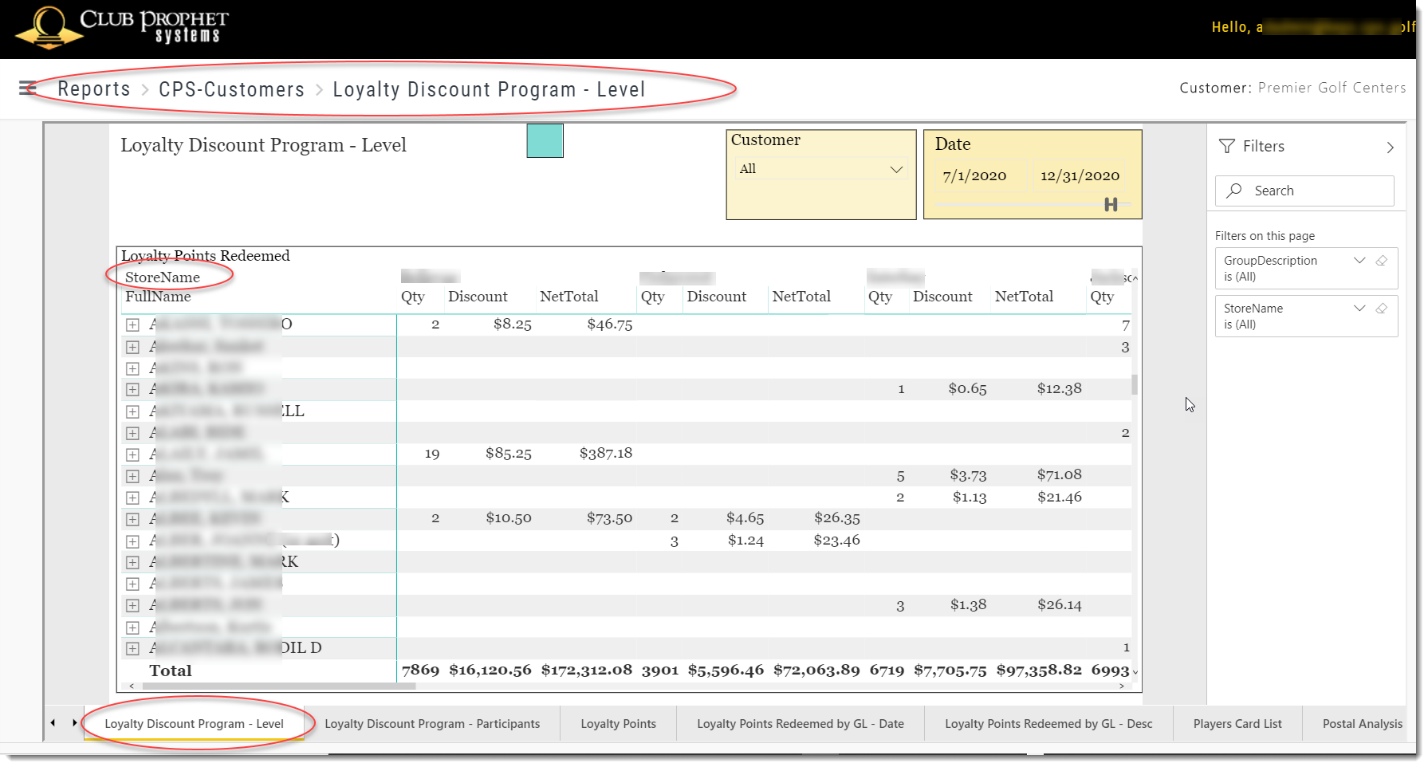Click the teal color square
Screen dimensions: 1428x767
[x=545, y=141]
